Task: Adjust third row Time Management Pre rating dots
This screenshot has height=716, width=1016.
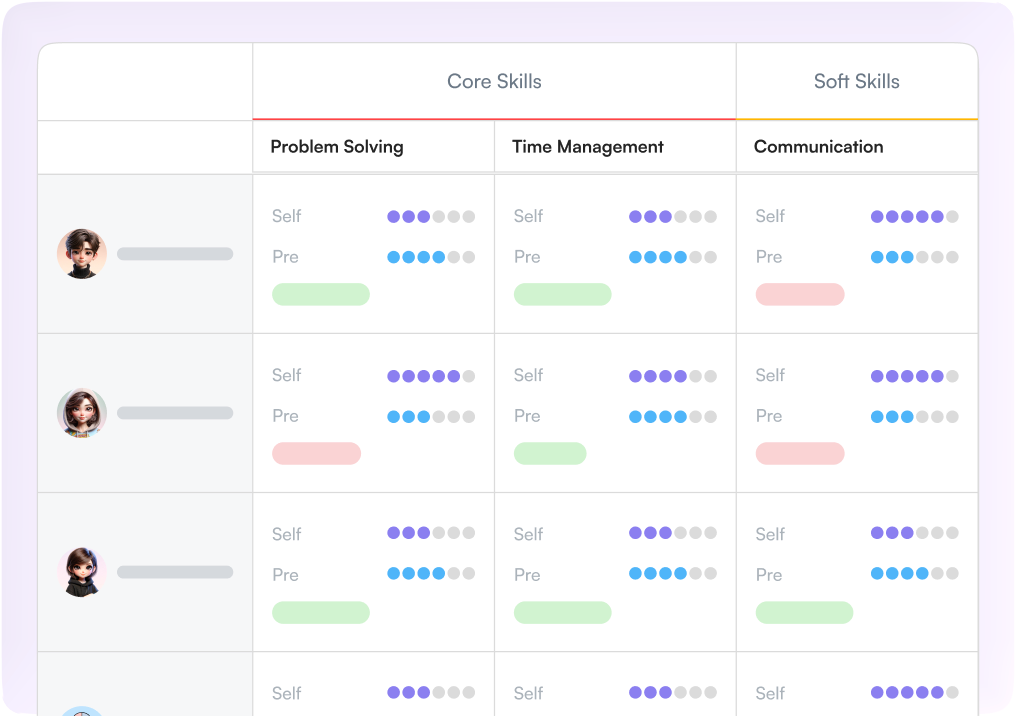Action: [x=673, y=573]
